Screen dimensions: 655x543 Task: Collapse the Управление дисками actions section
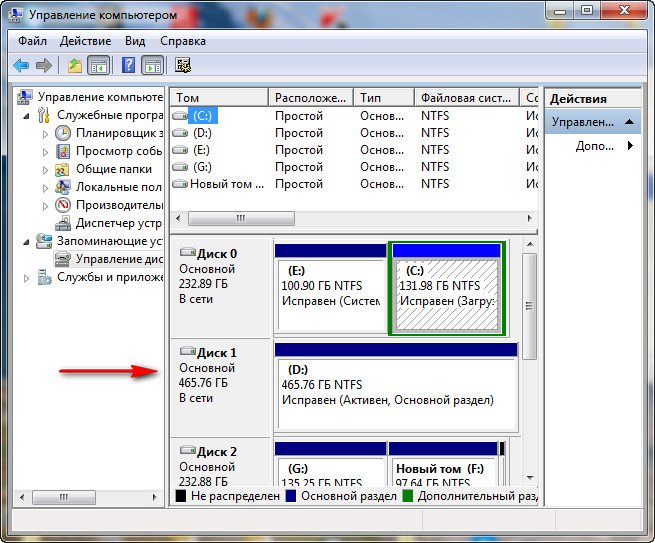629,122
